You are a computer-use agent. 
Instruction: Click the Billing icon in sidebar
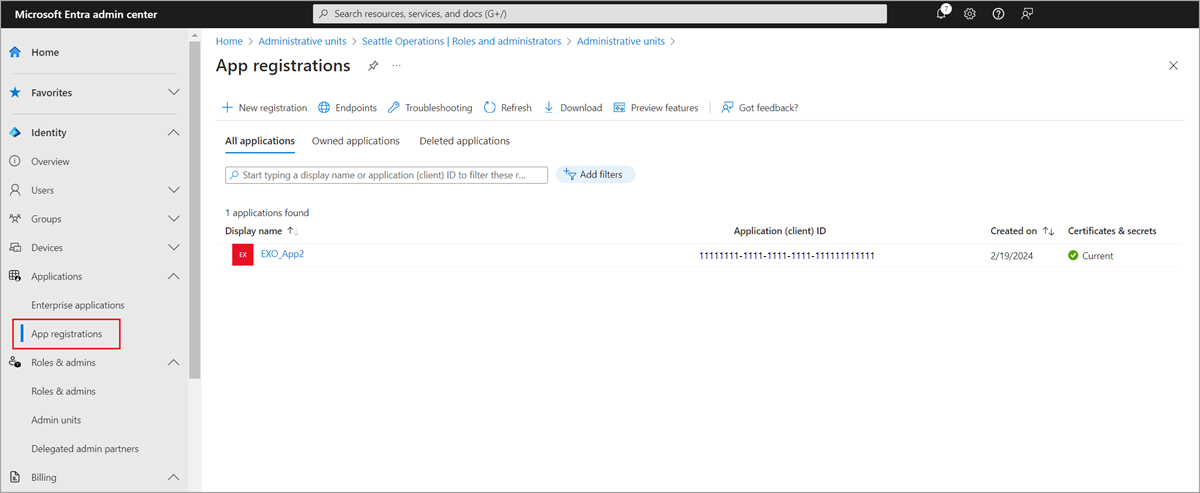pos(15,477)
